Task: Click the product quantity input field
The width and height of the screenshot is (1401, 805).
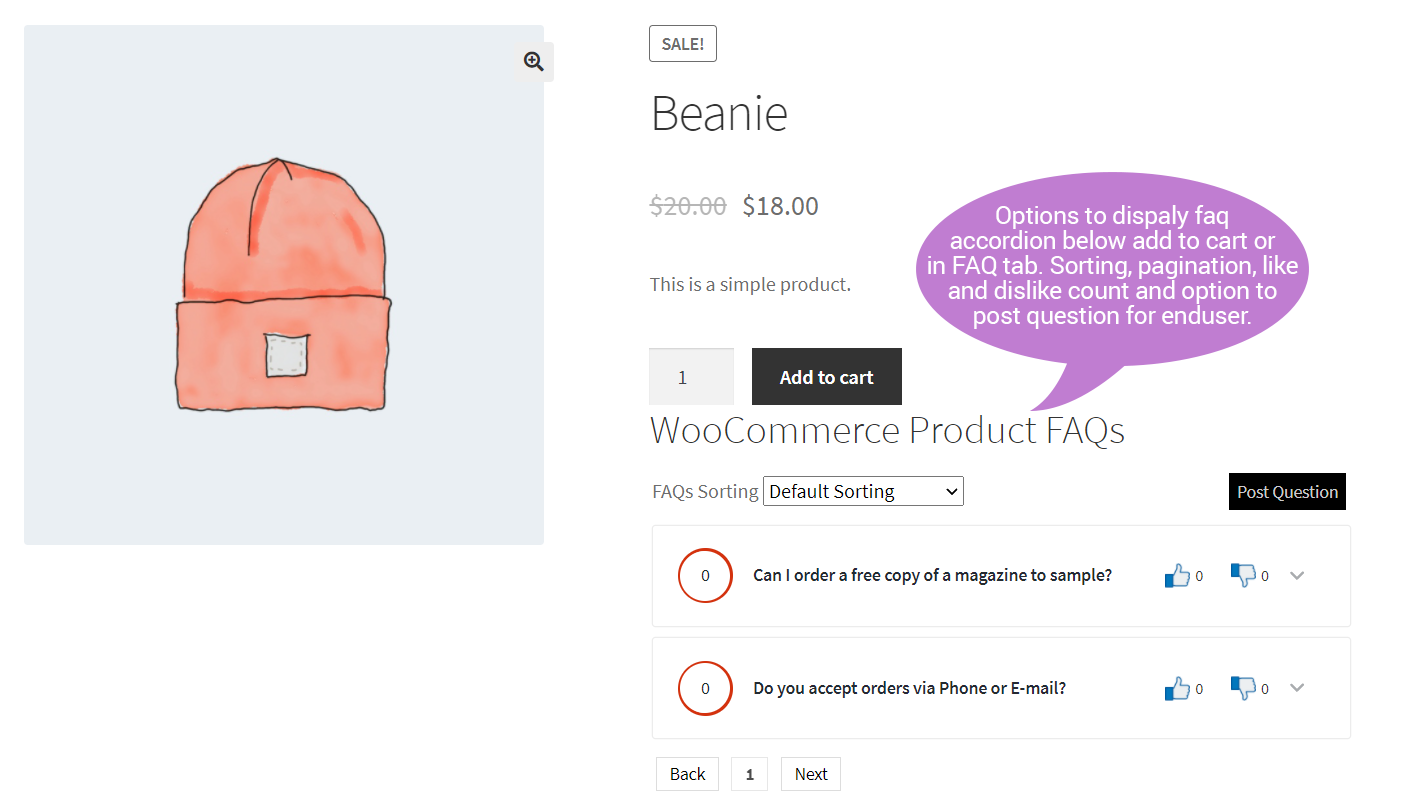Action: tap(691, 377)
